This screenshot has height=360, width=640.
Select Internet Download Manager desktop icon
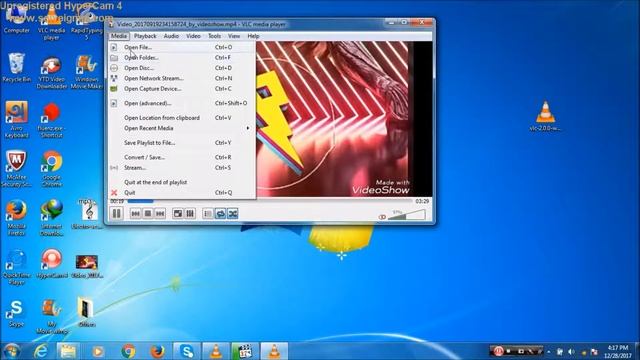[51, 218]
